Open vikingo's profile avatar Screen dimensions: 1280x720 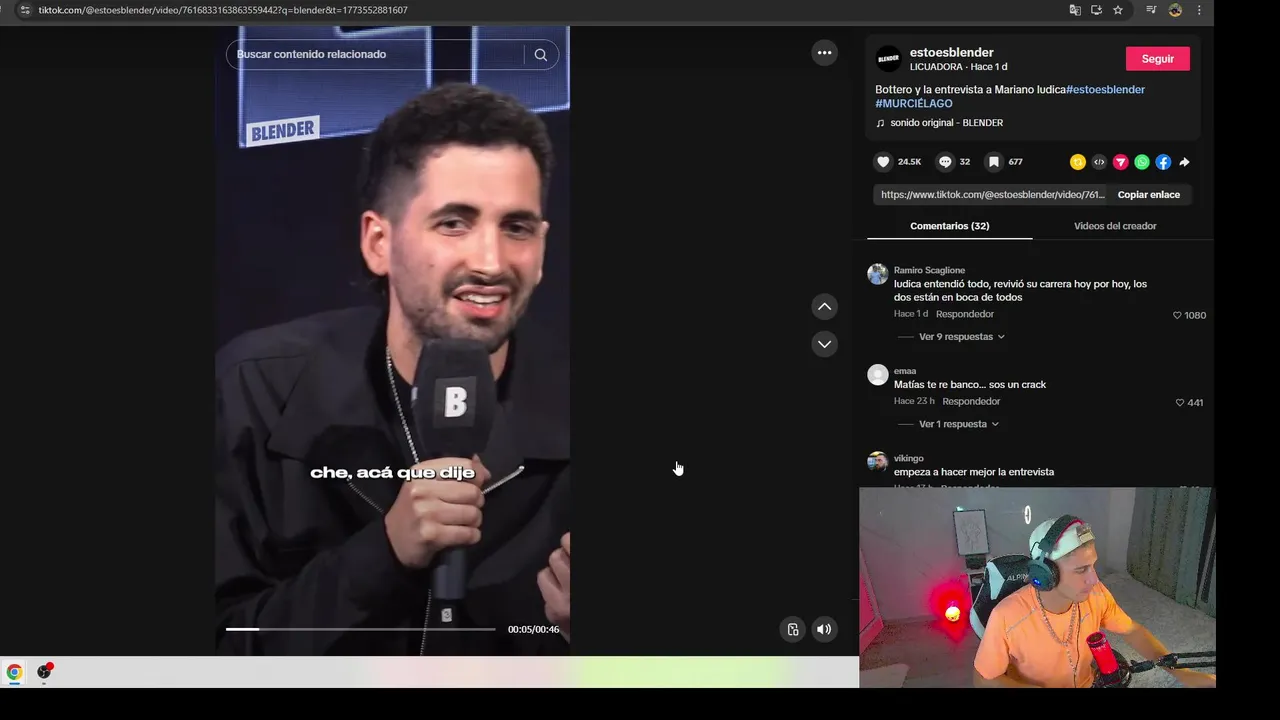(877, 462)
